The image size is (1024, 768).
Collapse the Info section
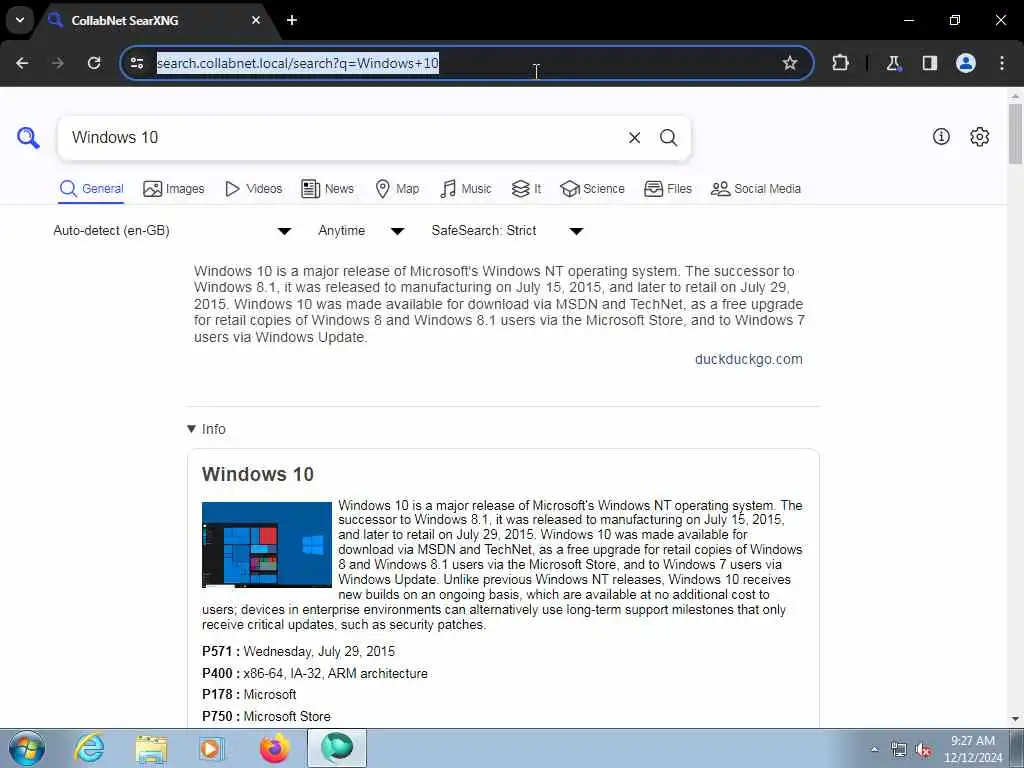click(x=206, y=429)
